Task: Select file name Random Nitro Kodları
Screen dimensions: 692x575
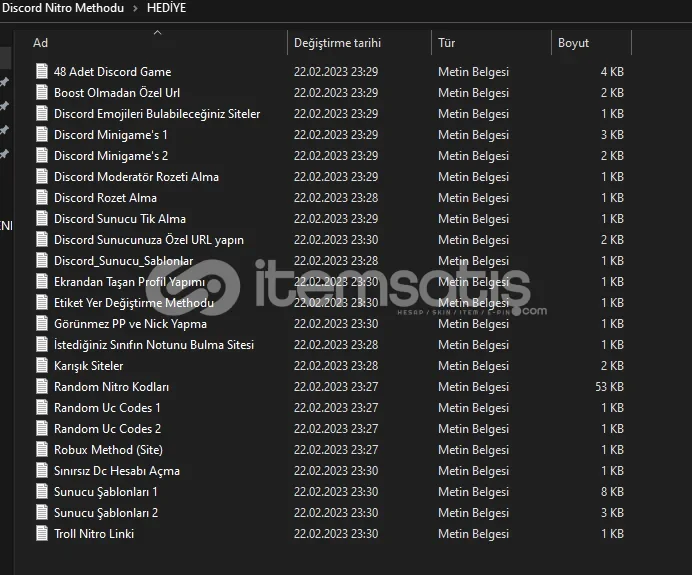Action: coord(111,387)
